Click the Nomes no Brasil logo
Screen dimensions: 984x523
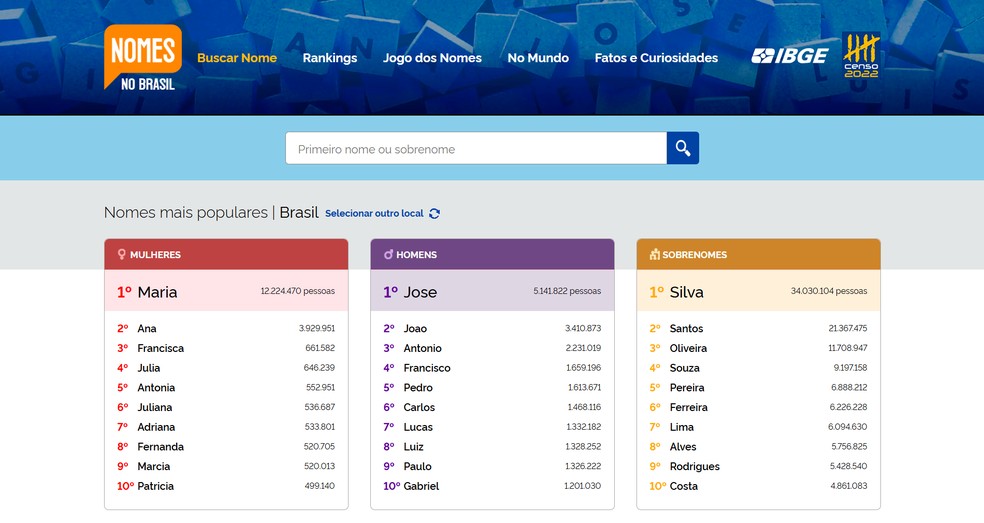[142, 57]
